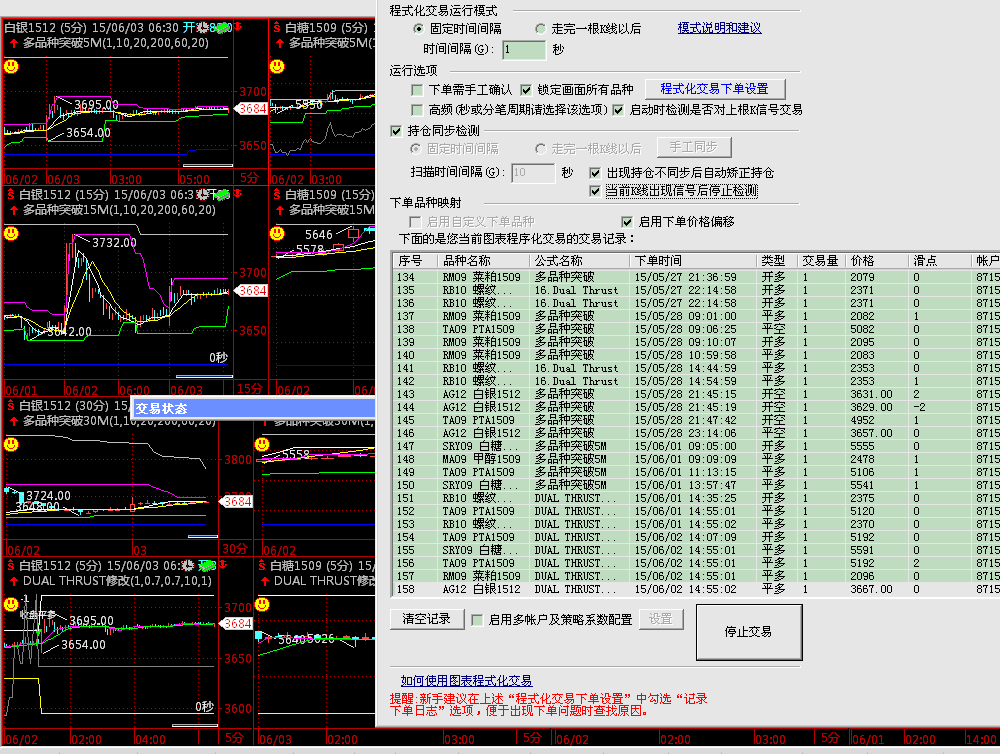Screen dimensions: 1000x754
Task: Click smiley face in 白糖1509 15分 chart
Action: (277, 233)
